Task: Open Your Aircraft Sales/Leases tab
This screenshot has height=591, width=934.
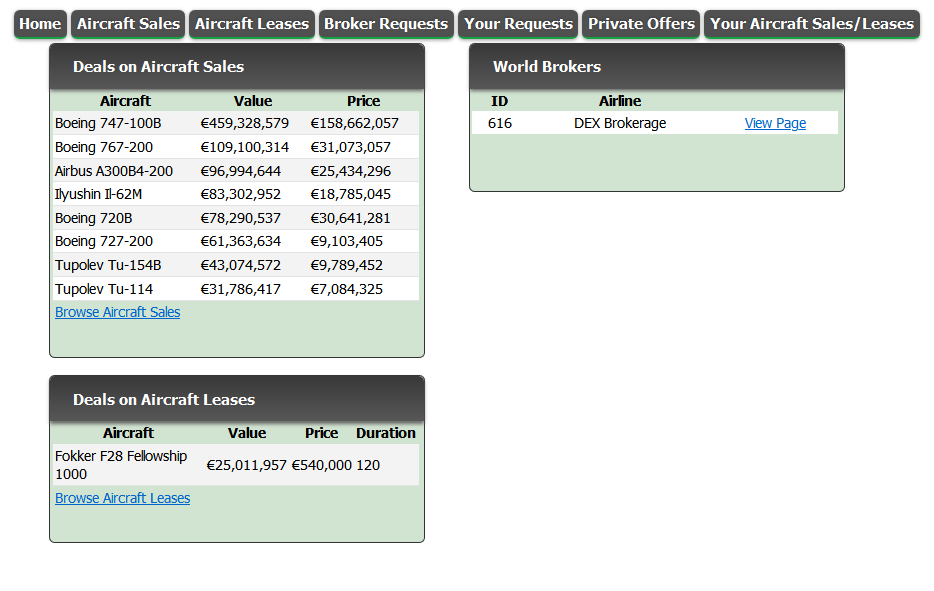Action: (811, 24)
